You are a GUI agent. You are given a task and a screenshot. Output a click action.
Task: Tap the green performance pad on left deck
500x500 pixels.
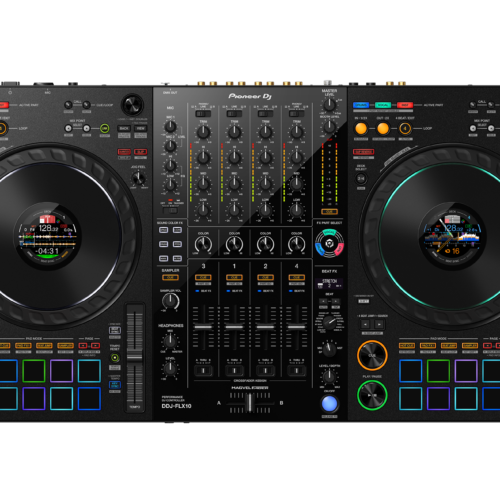point(34,371)
